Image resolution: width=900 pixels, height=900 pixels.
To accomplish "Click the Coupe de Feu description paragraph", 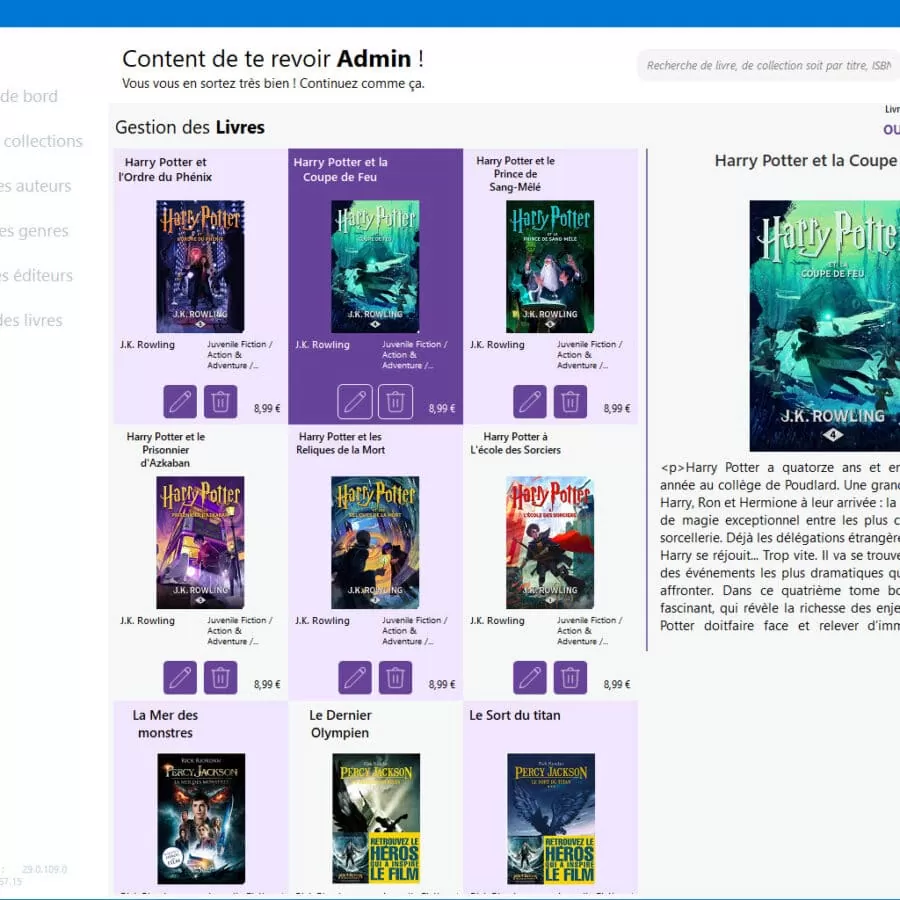I will 780,546.
